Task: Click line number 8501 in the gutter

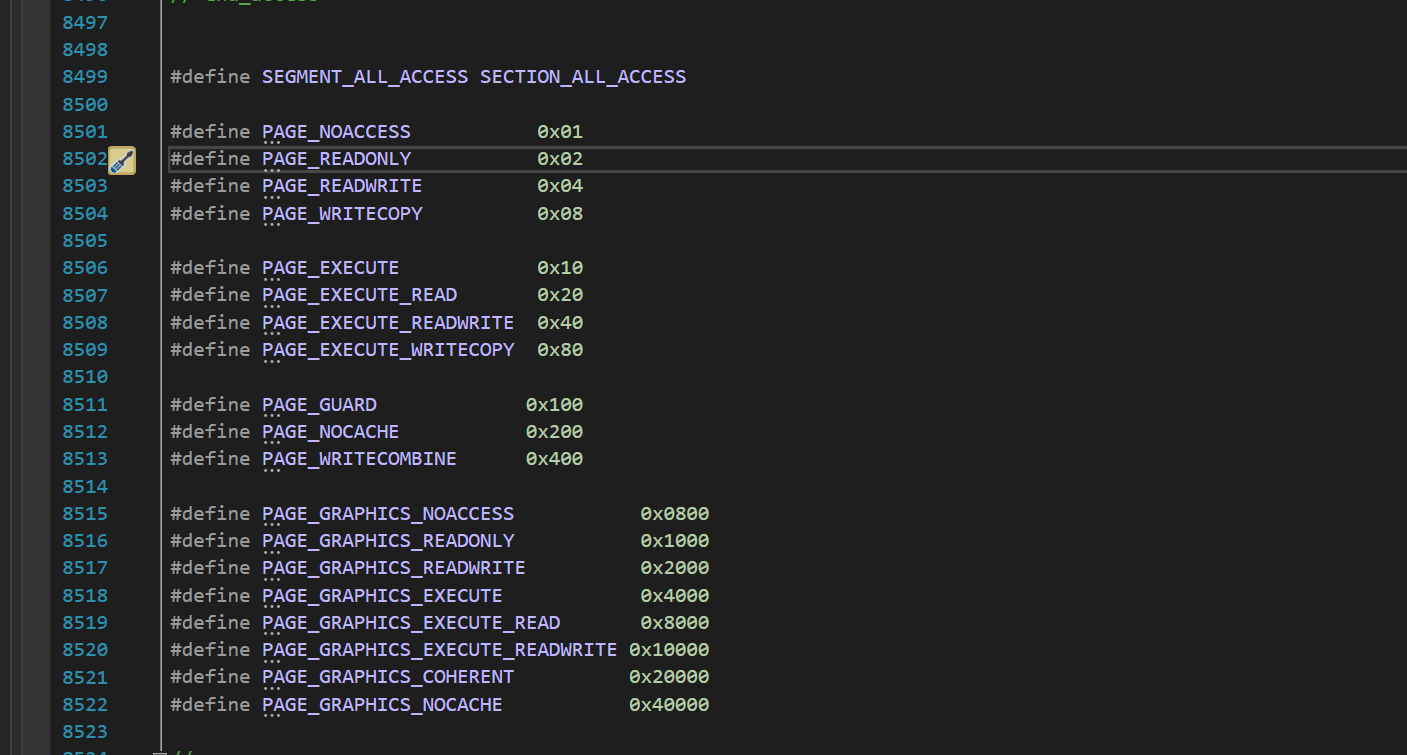Action: point(85,132)
